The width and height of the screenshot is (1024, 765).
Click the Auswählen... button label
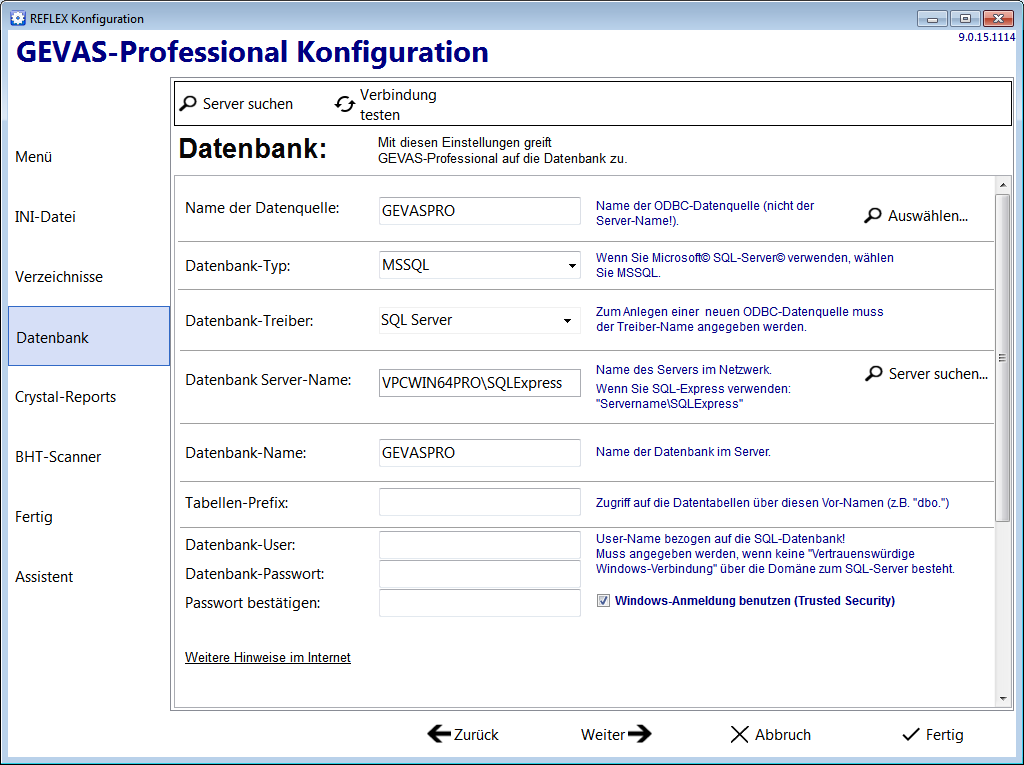pyautogui.click(x=928, y=216)
